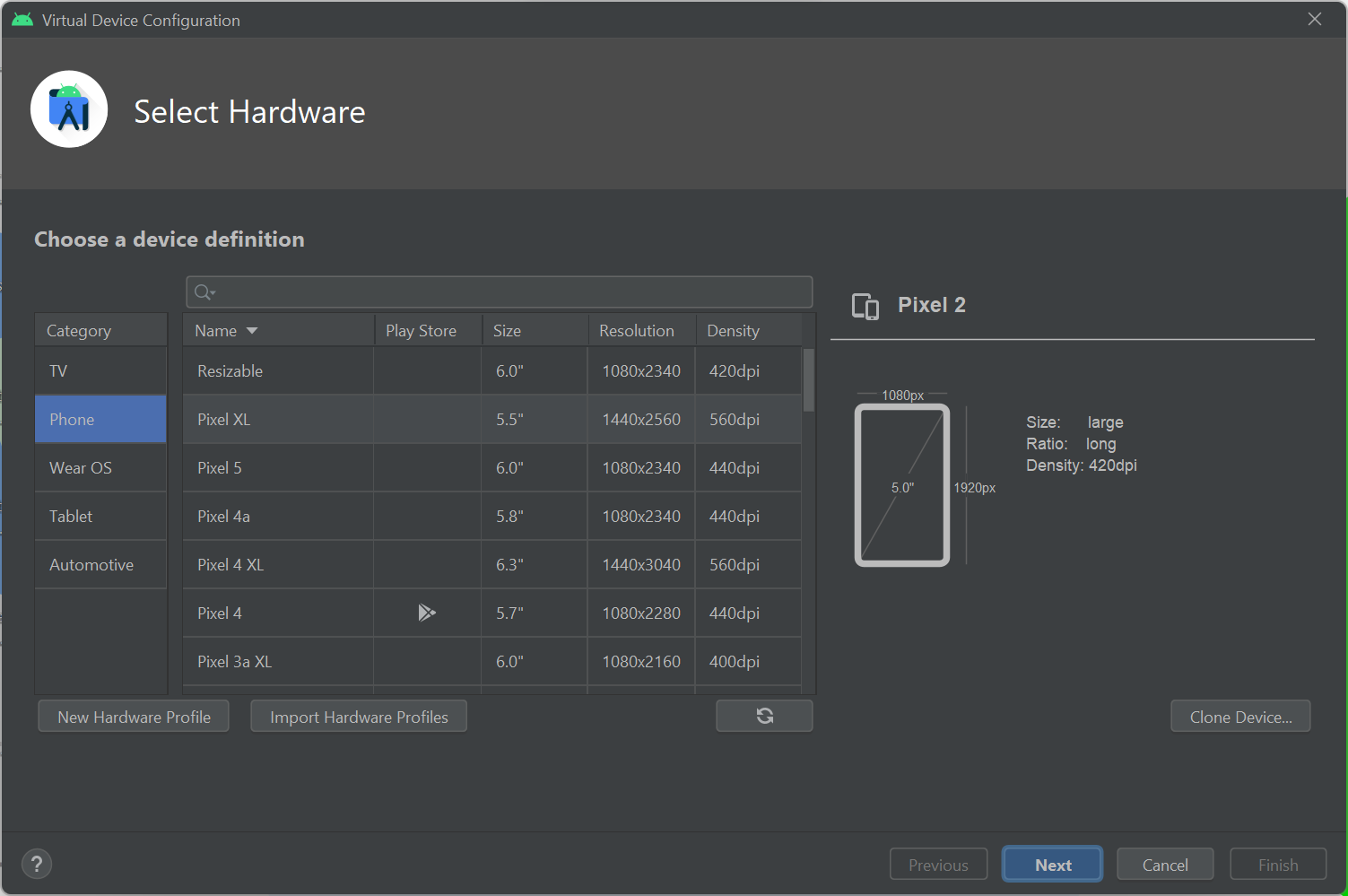Select the Pixel 4 device name
This screenshot has height=896, width=1348.
[x=220, y=613]
